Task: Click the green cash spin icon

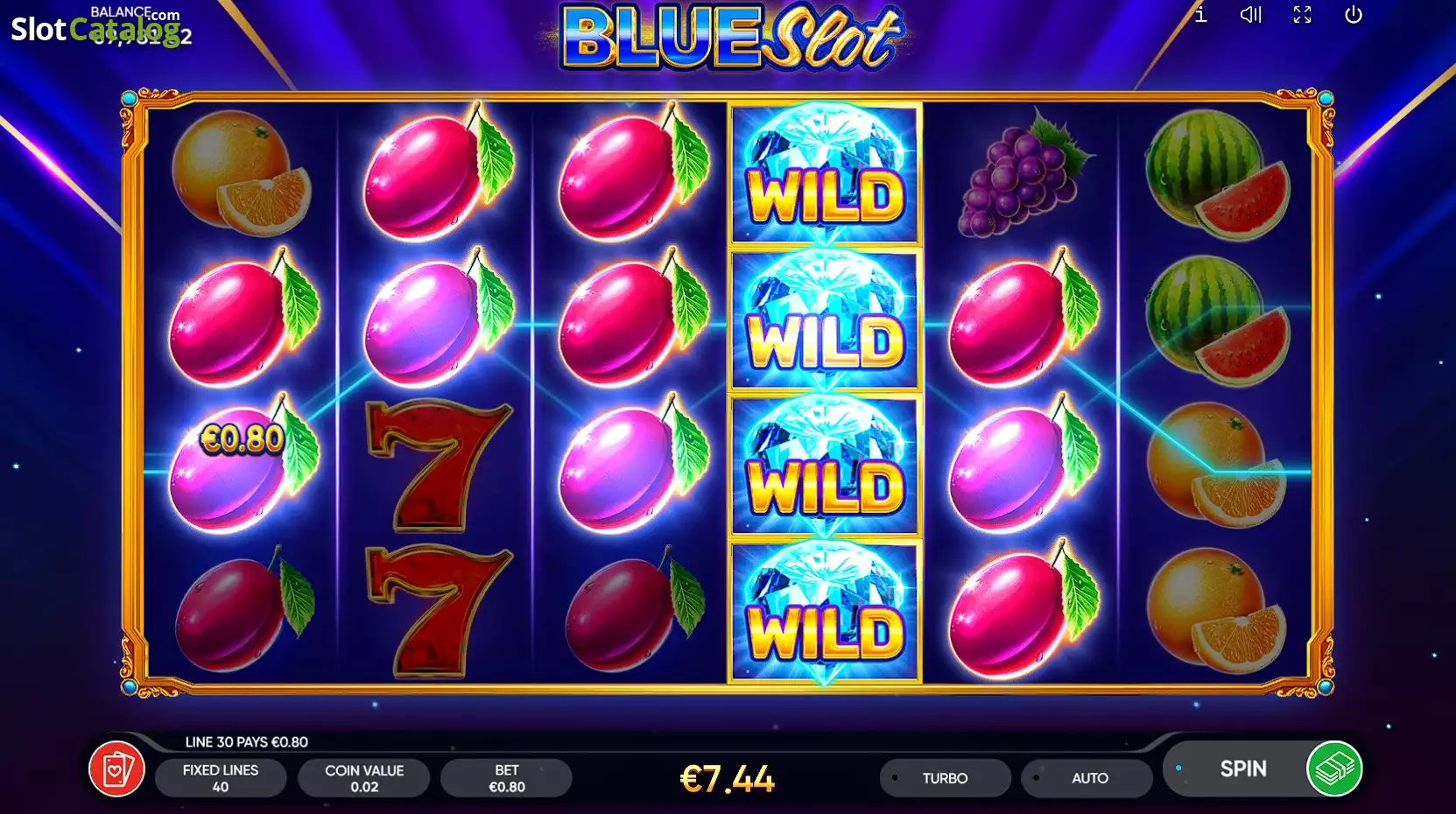Action: tap(1333, 768)
